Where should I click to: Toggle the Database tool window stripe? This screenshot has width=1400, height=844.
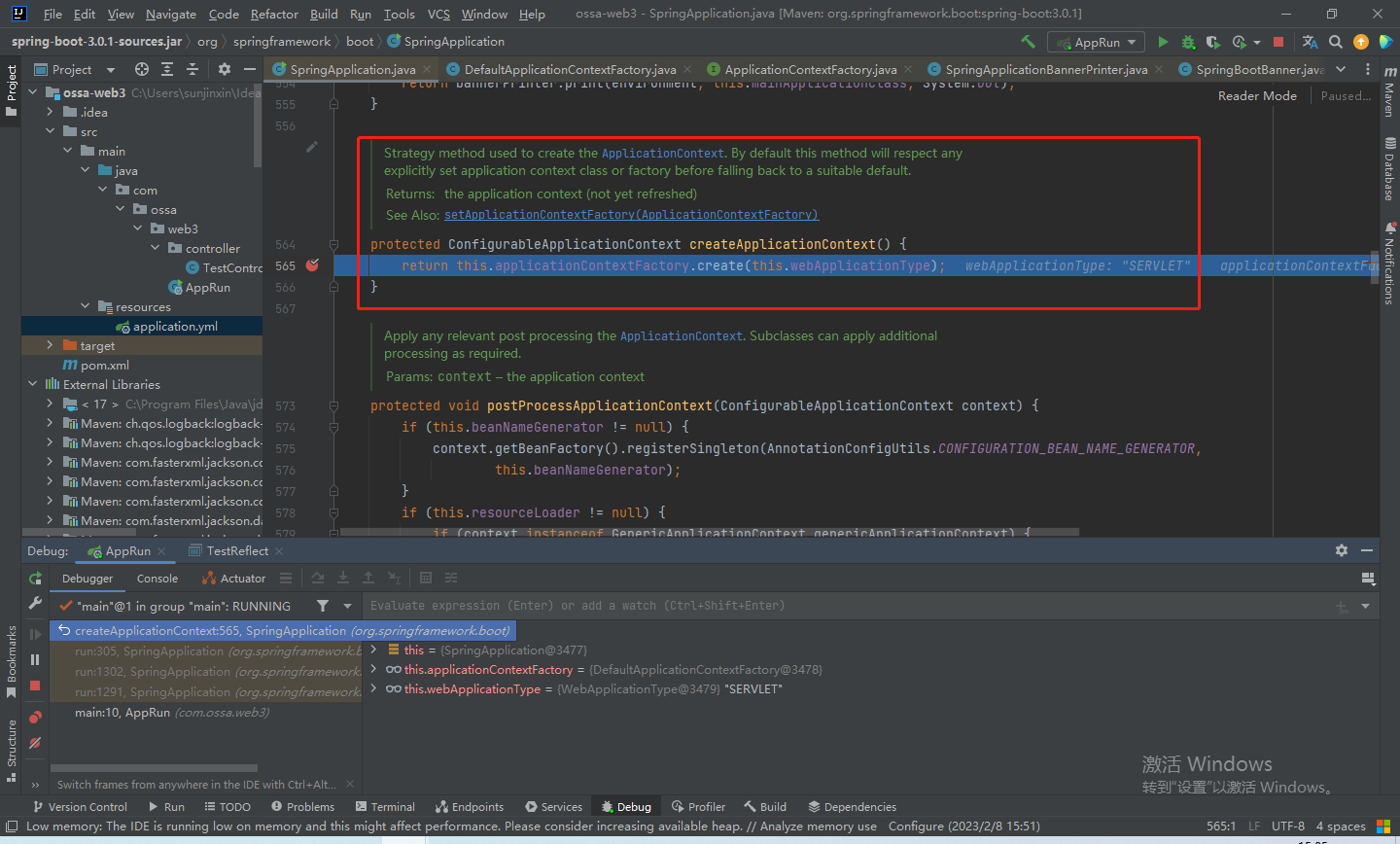(1389, 168)
